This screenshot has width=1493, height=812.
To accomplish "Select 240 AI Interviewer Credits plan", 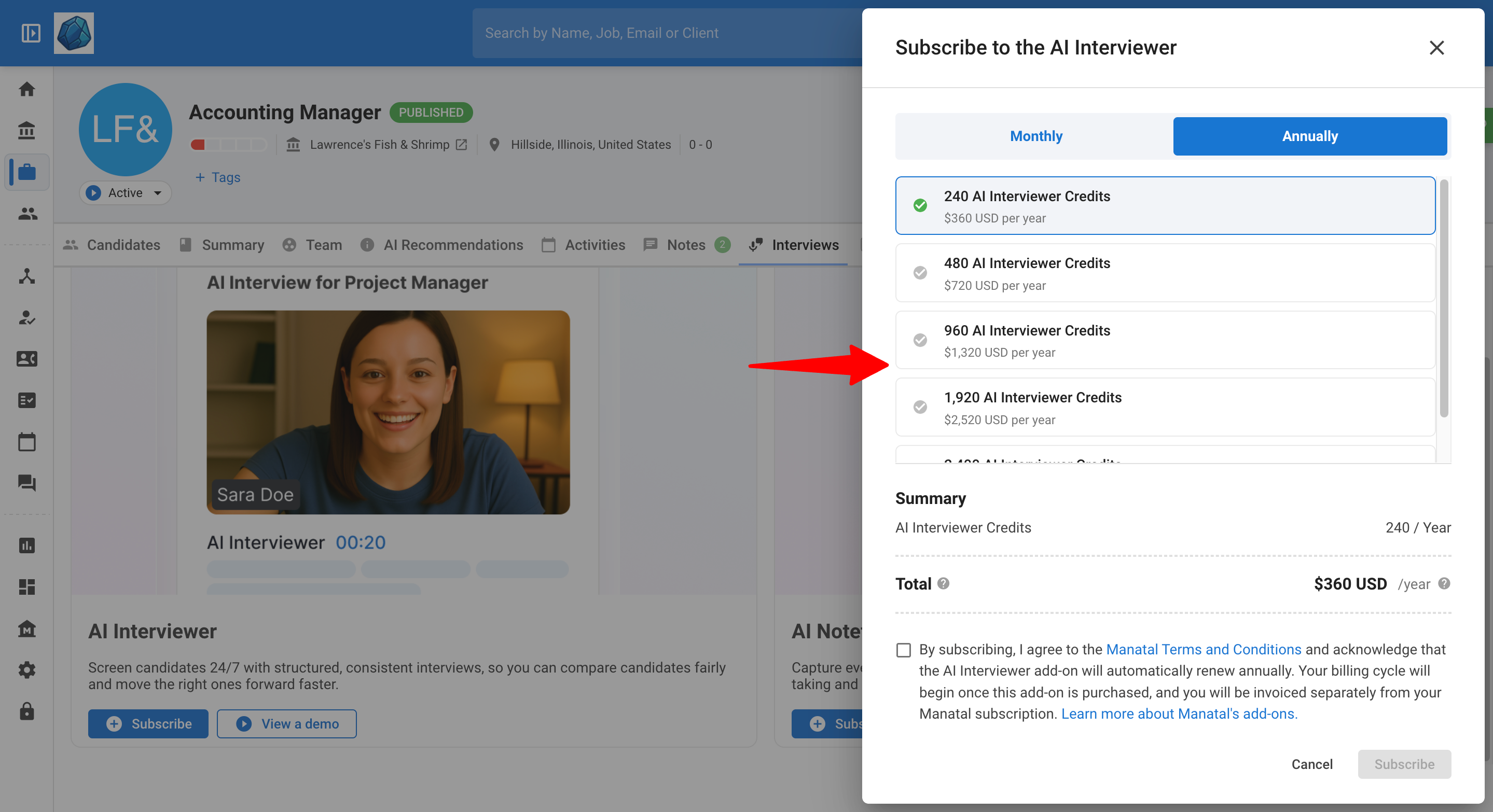I will [x=1165, y=206].
